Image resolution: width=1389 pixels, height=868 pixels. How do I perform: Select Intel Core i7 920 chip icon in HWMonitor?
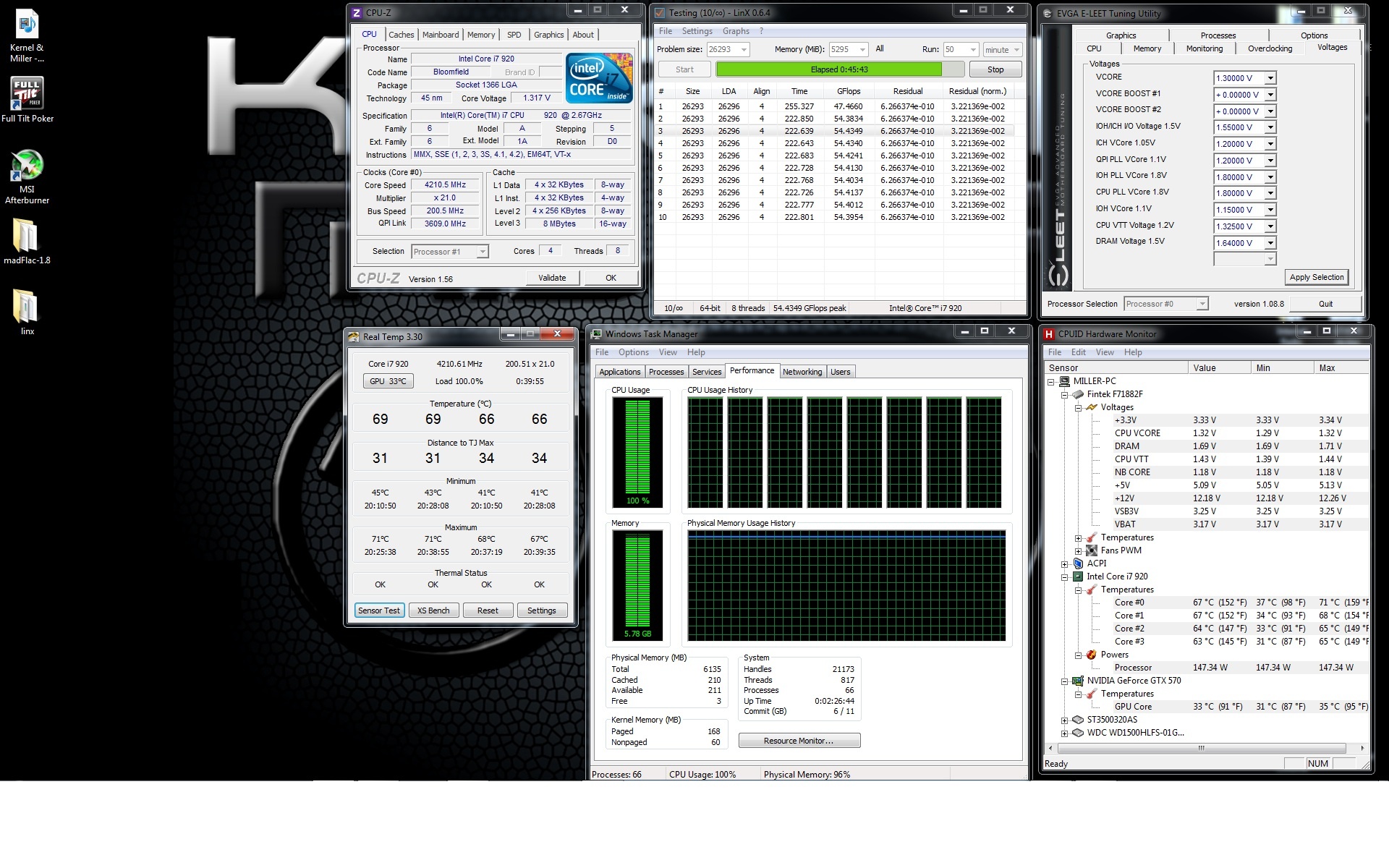[x=1078, y=576]
